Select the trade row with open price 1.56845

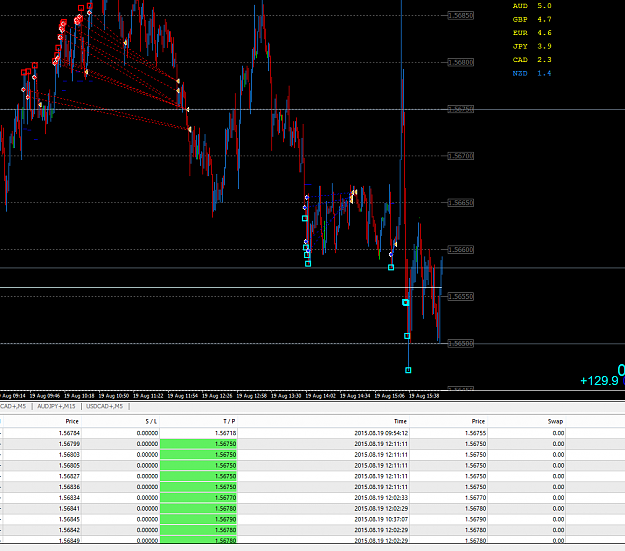click(312, 519)
